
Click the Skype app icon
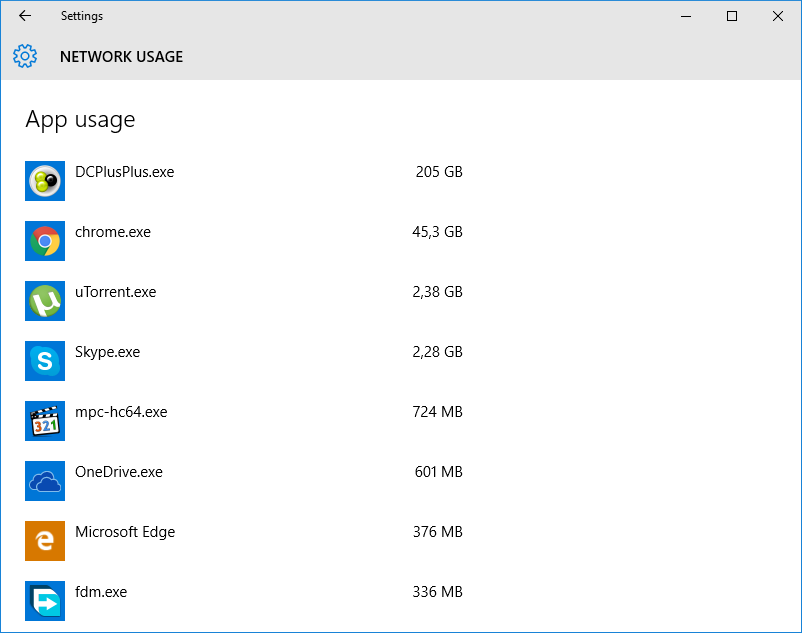pos(45,361)
